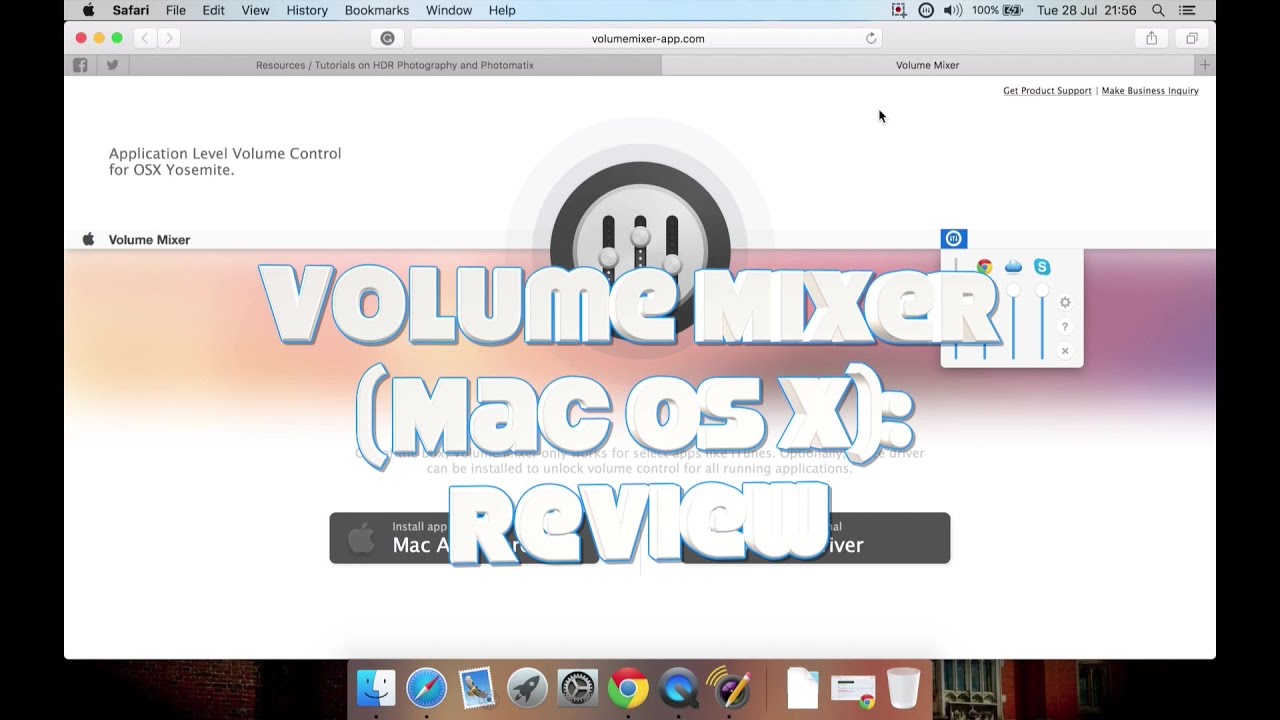Adjust the cloud app volume slider
The height and width of the screenshot is (720, 1280).
tap(1013, 291)
